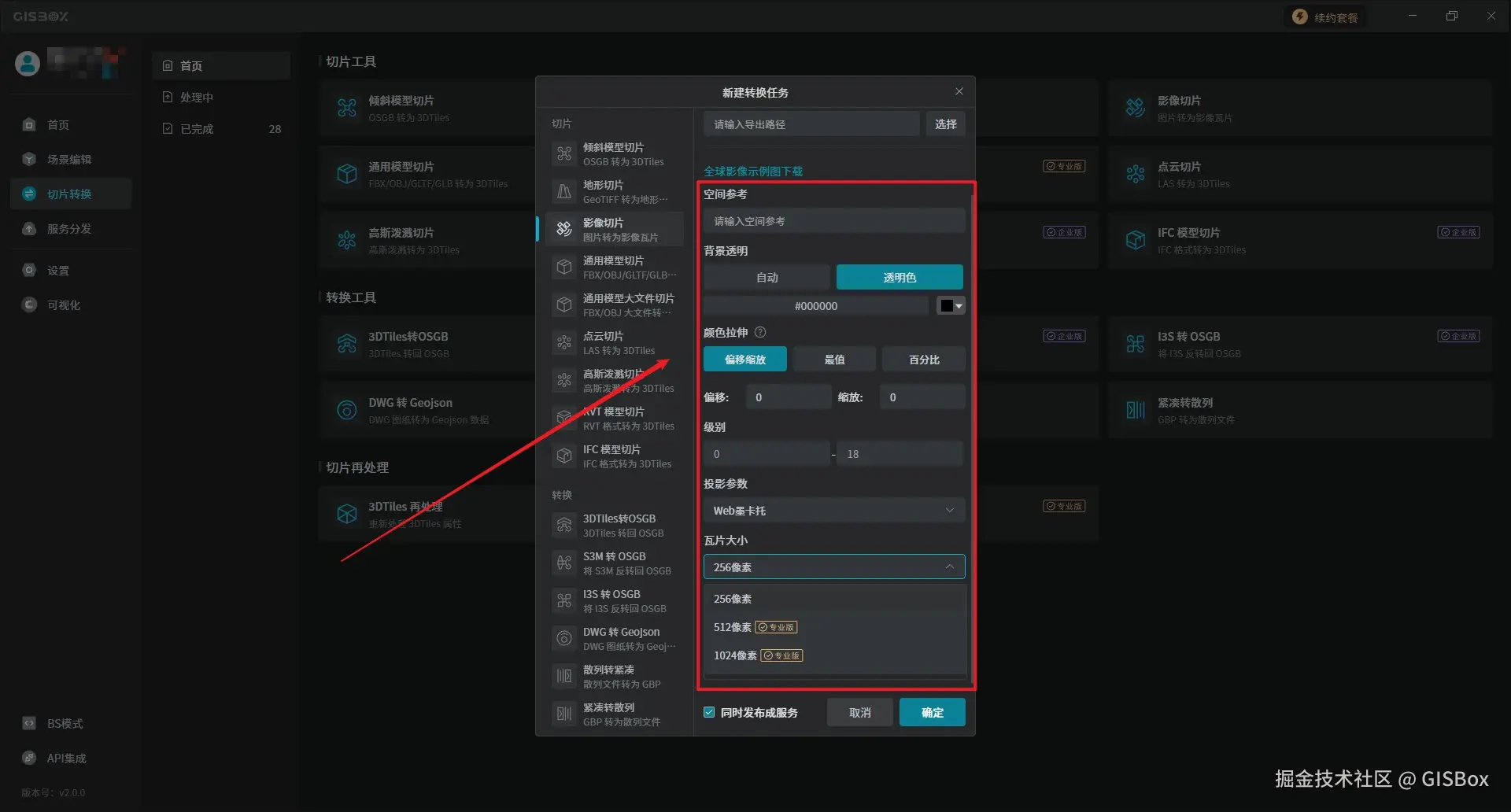Click the 选择 export path button
The image size is (1511, 812).
[945, 124]
